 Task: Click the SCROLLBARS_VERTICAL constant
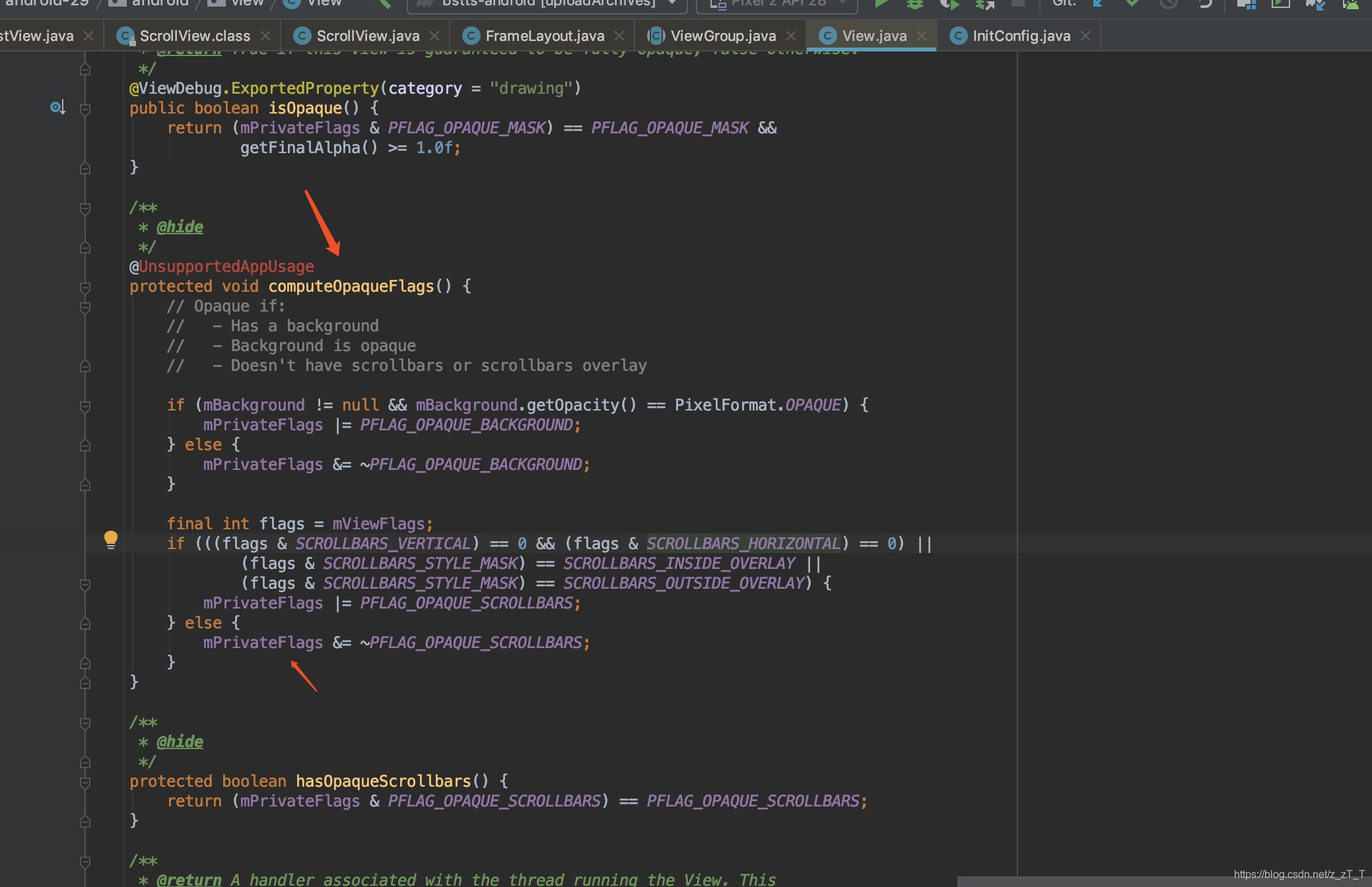(383, 544)
